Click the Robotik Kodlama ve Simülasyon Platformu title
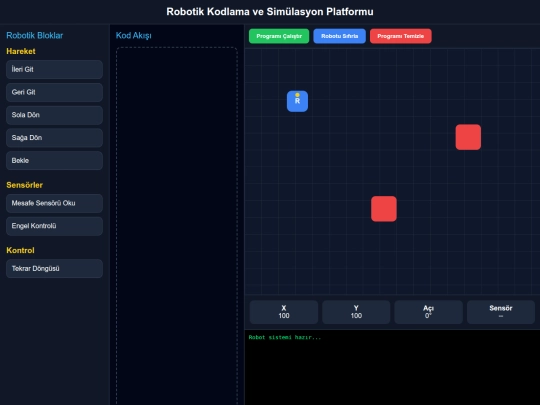 pos(270,12)
